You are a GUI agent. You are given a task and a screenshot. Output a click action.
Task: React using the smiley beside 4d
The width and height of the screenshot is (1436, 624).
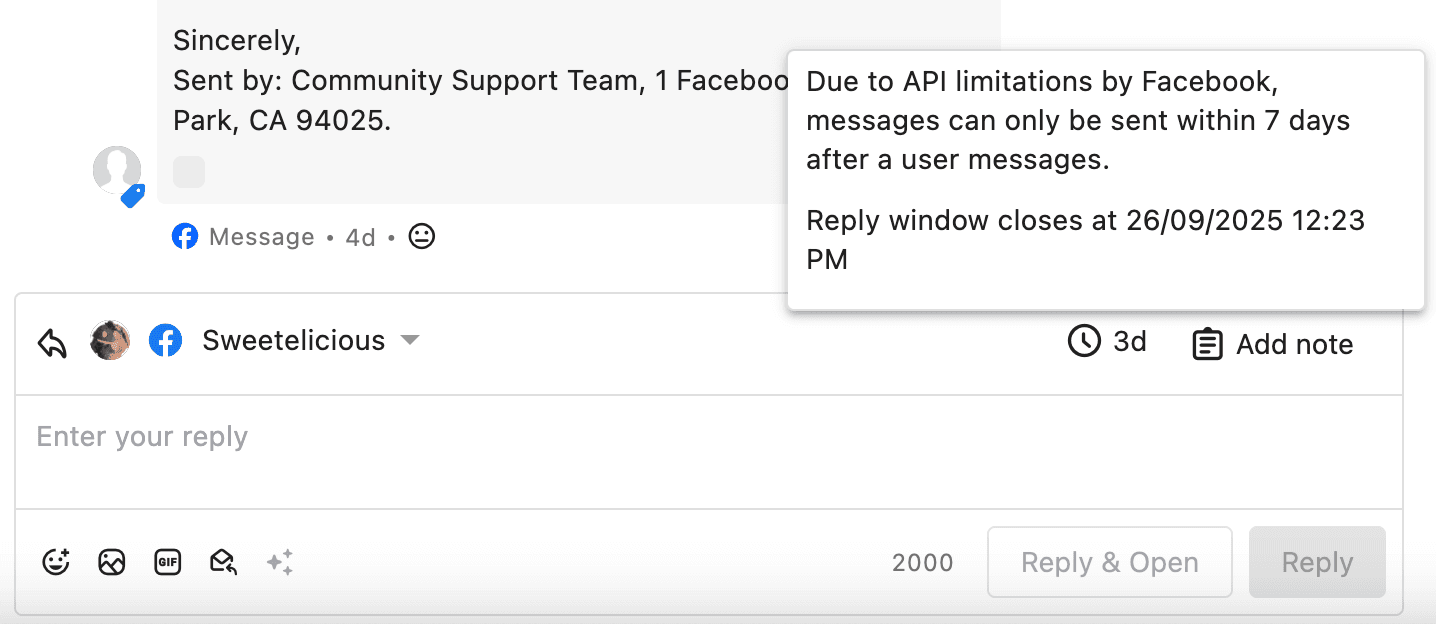(x=422, y=237)
